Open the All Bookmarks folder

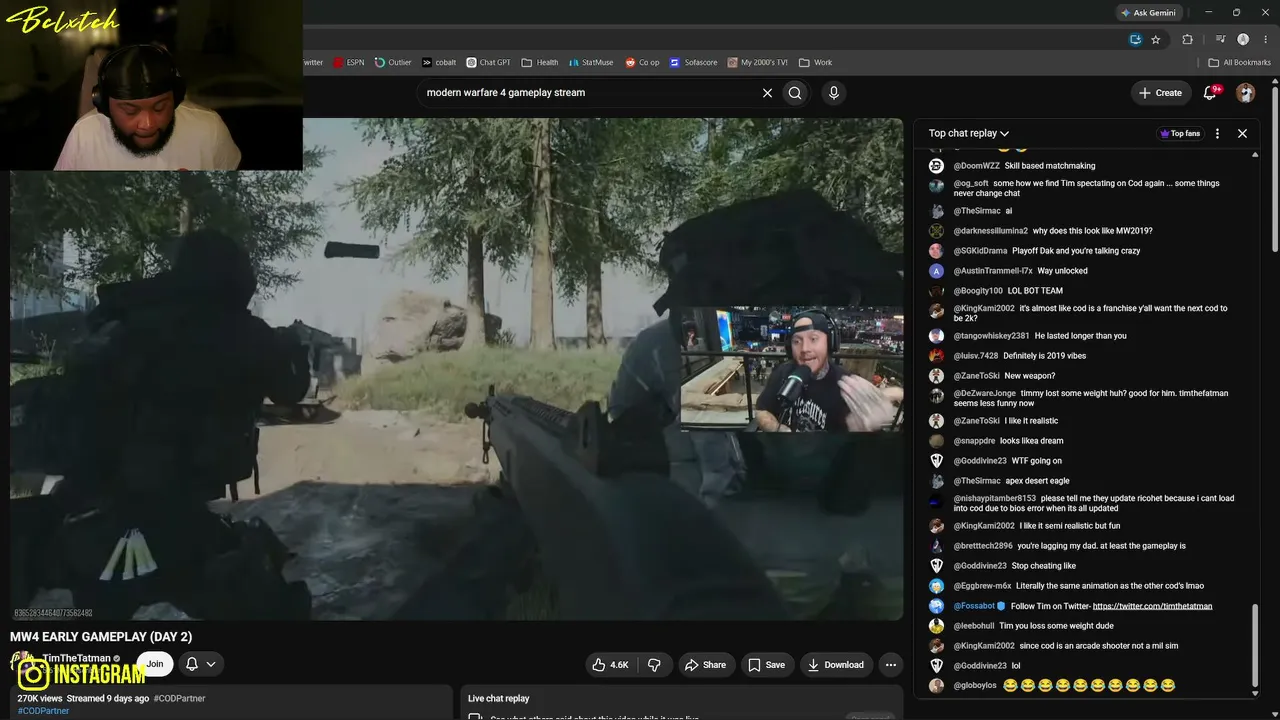point(1240,62)
